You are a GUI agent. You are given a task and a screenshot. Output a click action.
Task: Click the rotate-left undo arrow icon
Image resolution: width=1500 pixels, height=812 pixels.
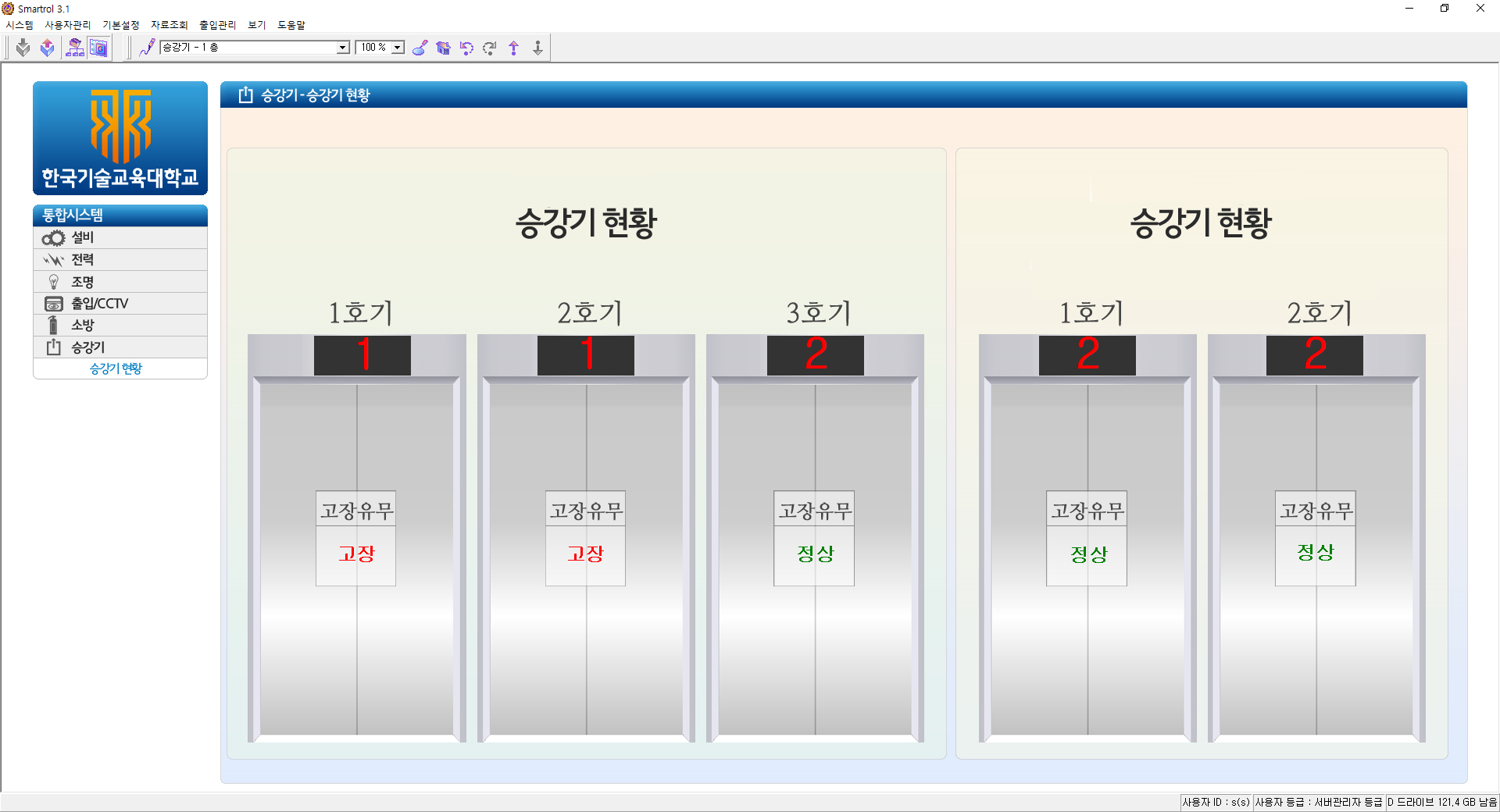coord(466,48)
